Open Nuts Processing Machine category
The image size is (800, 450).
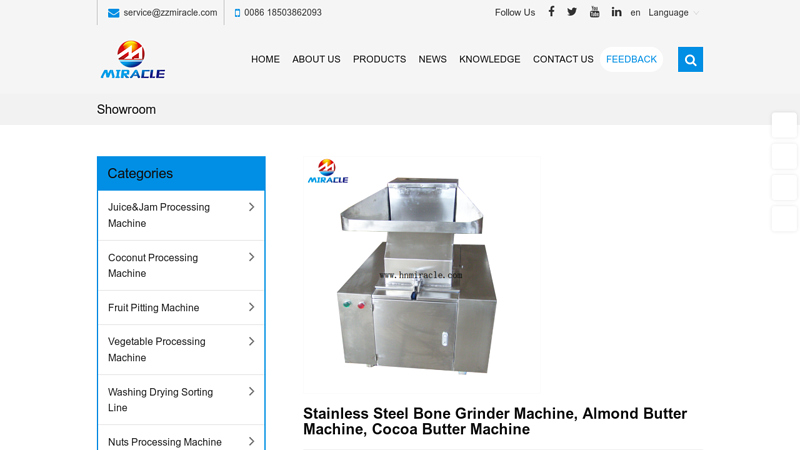tap(165, 442)
